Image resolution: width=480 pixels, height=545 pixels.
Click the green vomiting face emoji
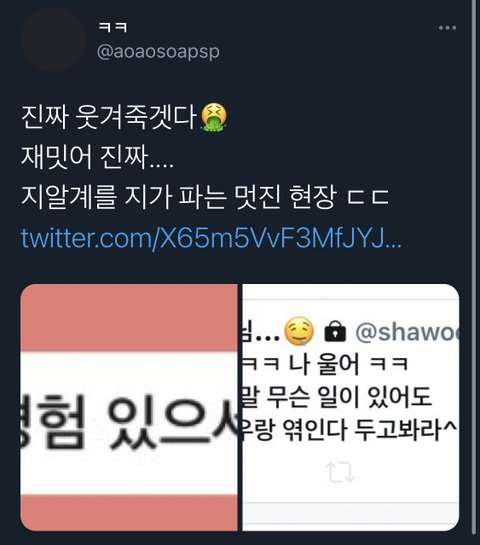214,117
